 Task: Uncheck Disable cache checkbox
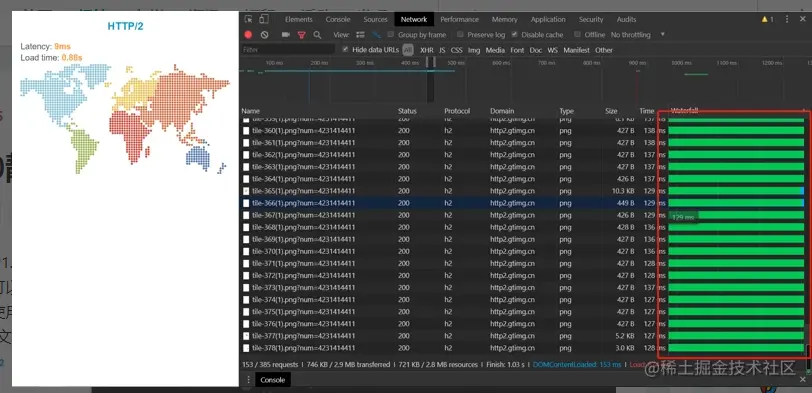[514, 34]
